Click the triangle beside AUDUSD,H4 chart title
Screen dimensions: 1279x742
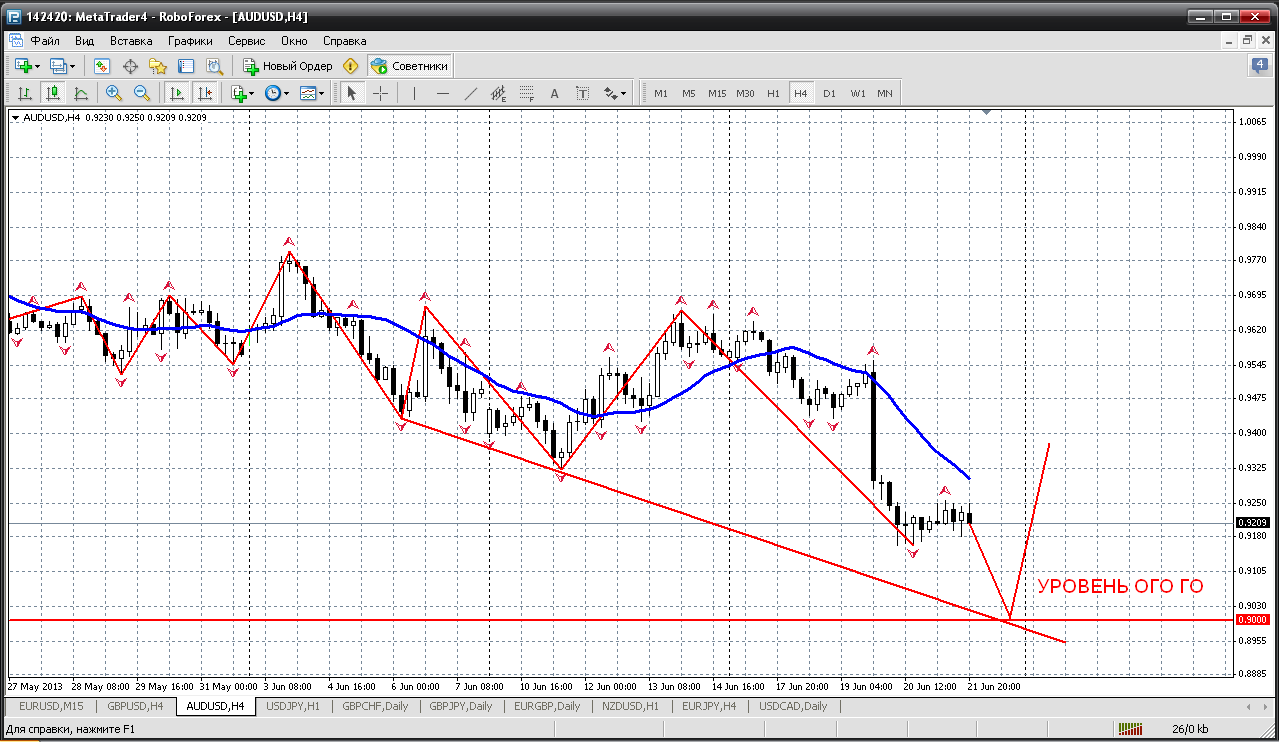tap(16, 117)
